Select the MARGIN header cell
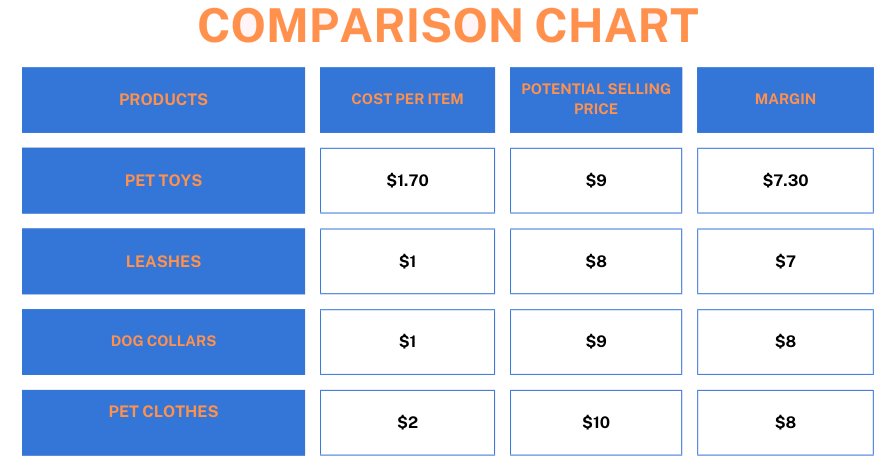 pos(785,100)
